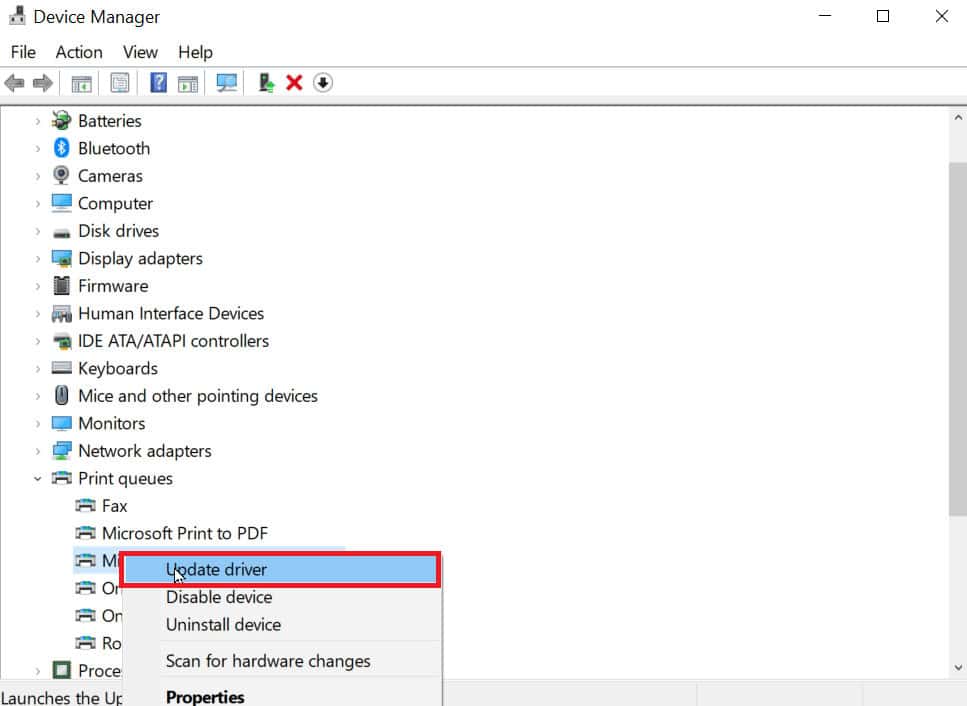The height and width of the screenshot is (706, 967).
Task: Click the IDE ATA/ATAPI controllers icon
Action: (x=62, y=341)
